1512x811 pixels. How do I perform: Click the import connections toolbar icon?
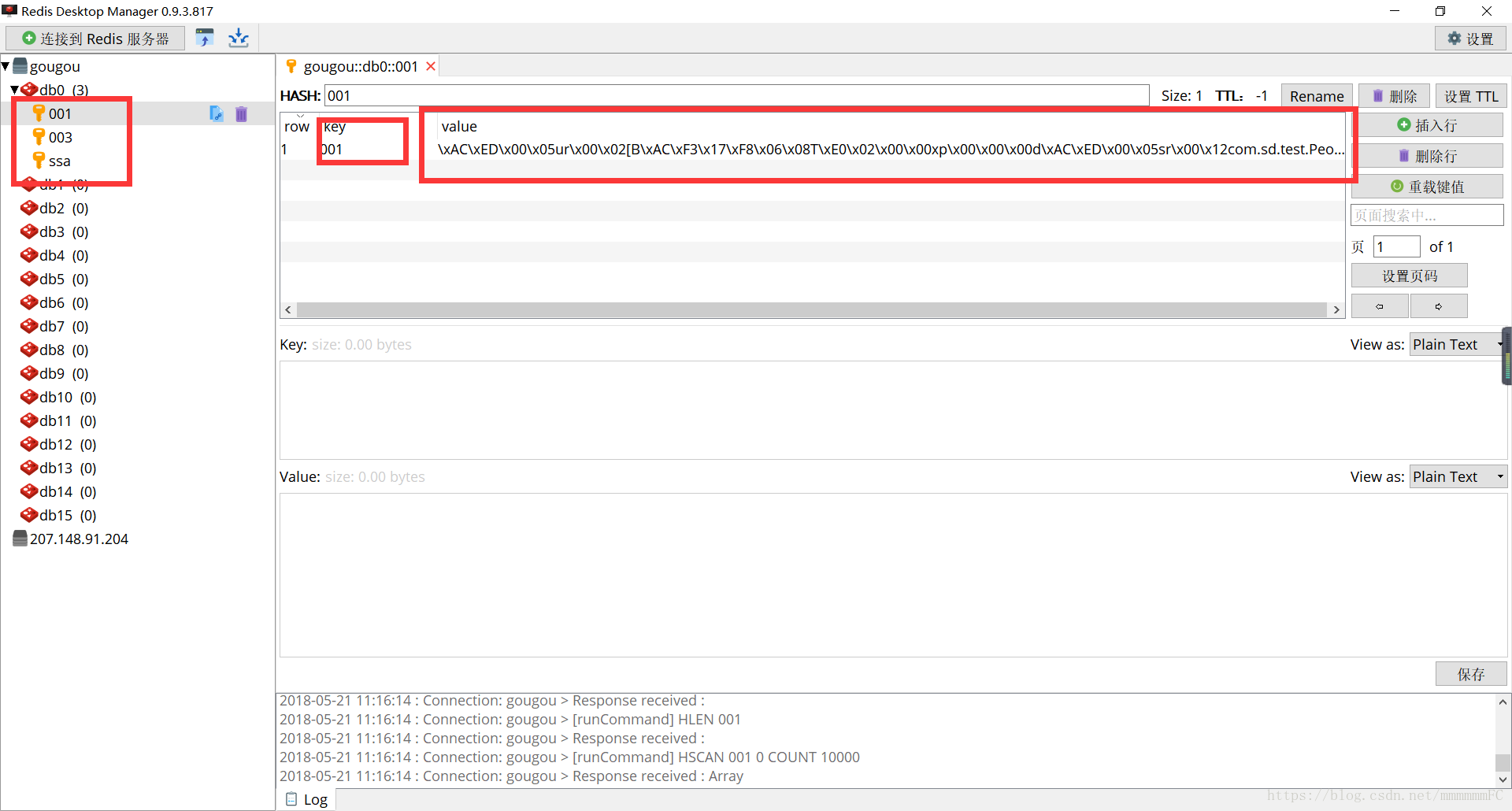205,38
